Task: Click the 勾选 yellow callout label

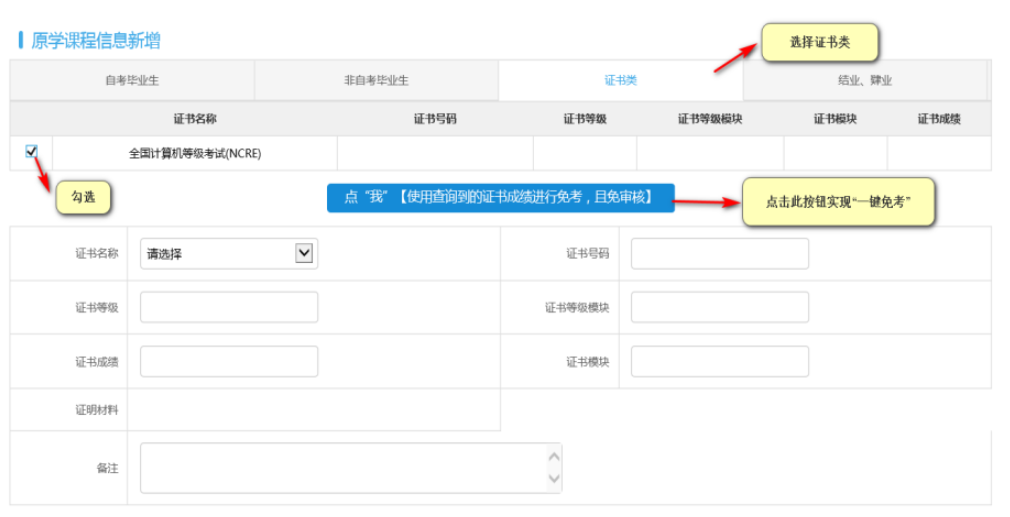Action: click(x=82, y=198)
